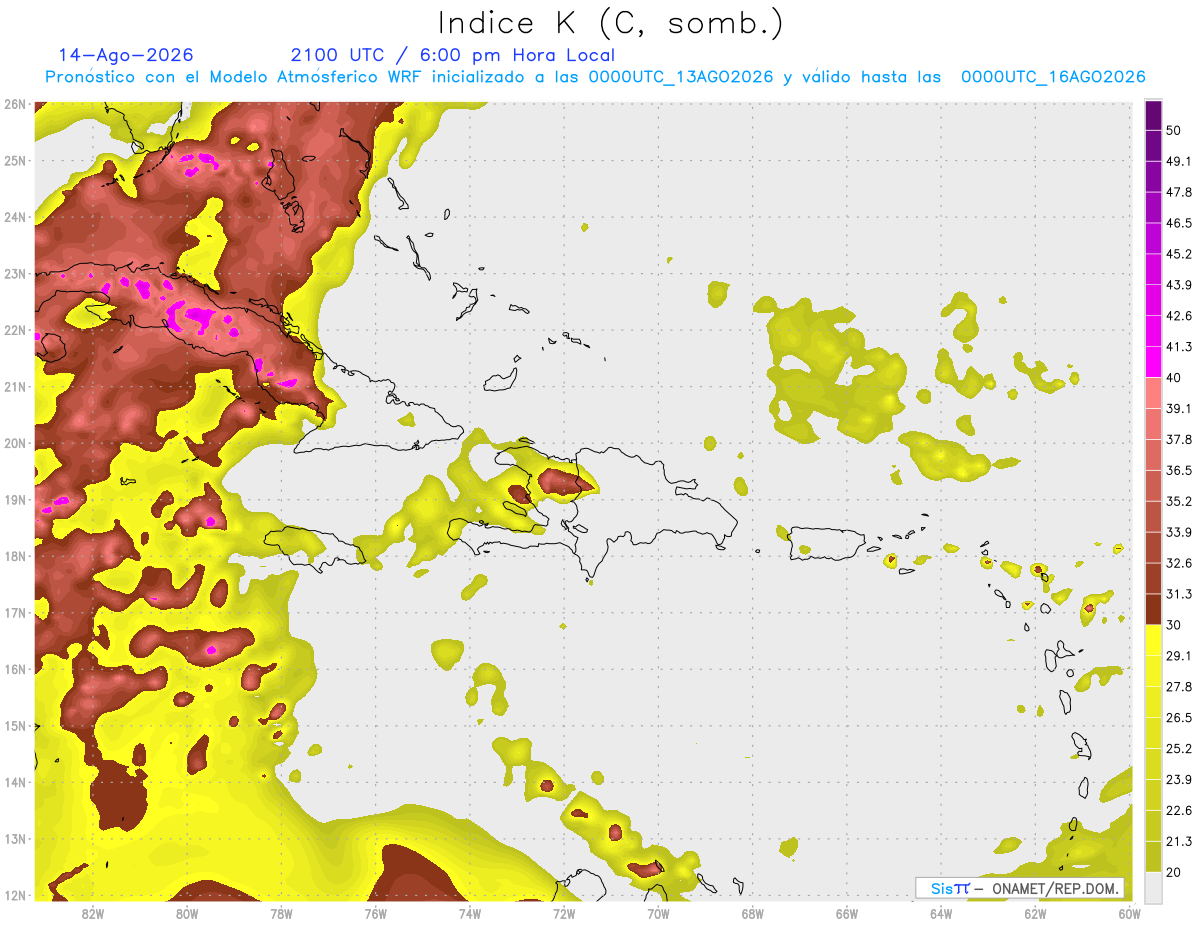
Task: Select the 82W longitude label
Action: [x=93, y=914]
